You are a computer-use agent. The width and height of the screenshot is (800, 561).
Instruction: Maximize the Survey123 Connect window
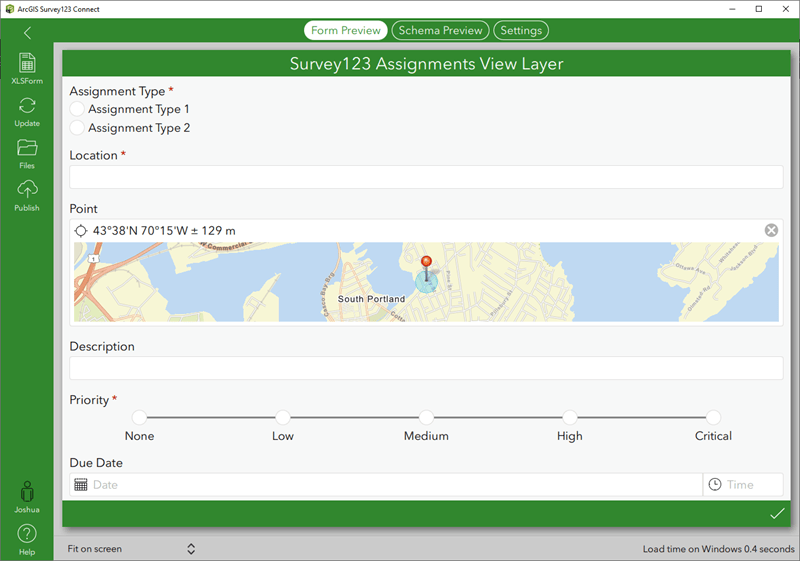[x=759, y=9]
